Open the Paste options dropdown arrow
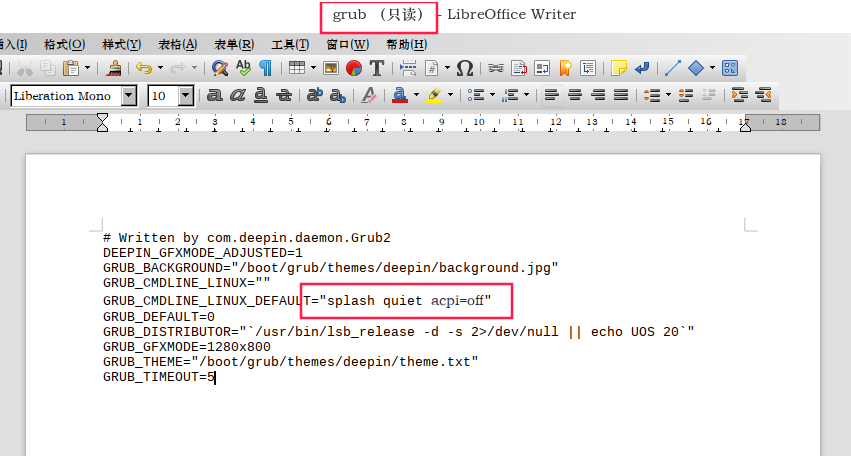This screenshot has width=851, height=456. 87,68
